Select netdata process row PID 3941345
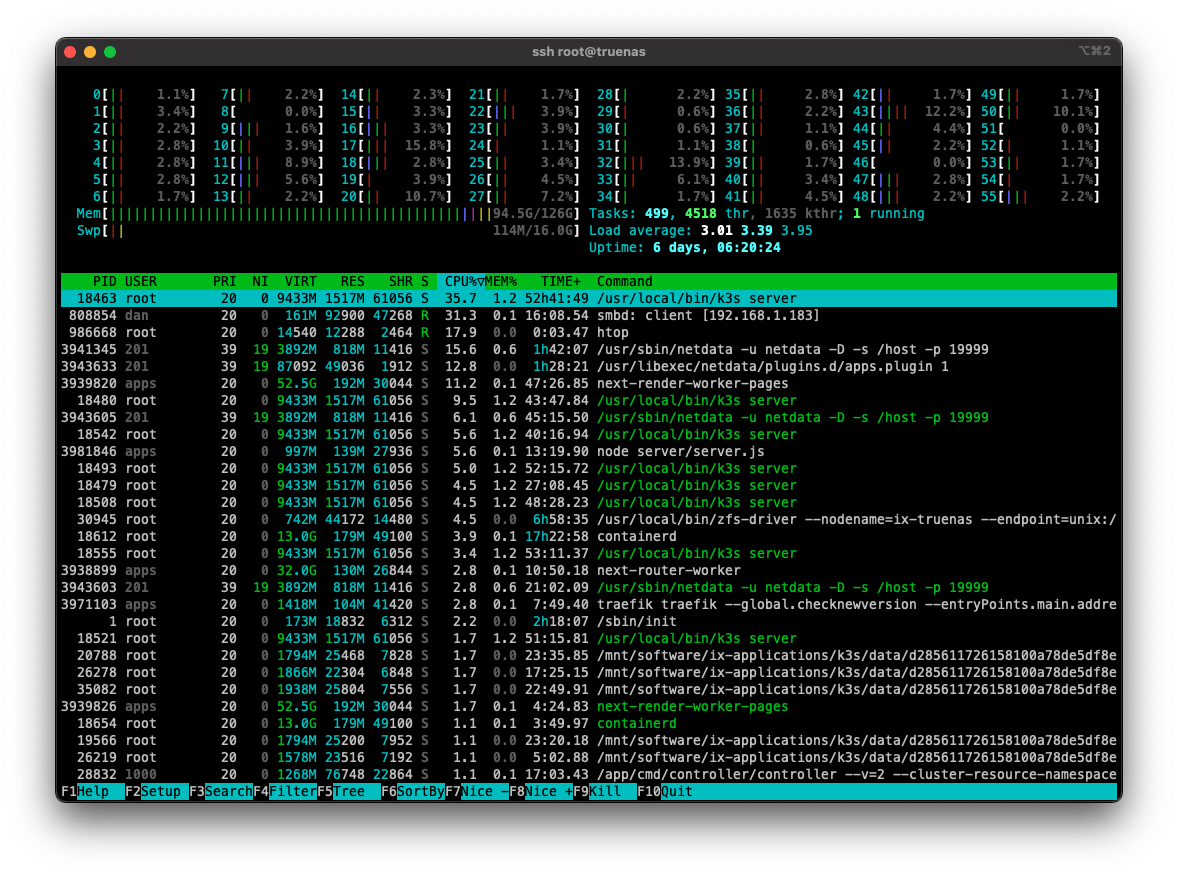 pos(588,349)
